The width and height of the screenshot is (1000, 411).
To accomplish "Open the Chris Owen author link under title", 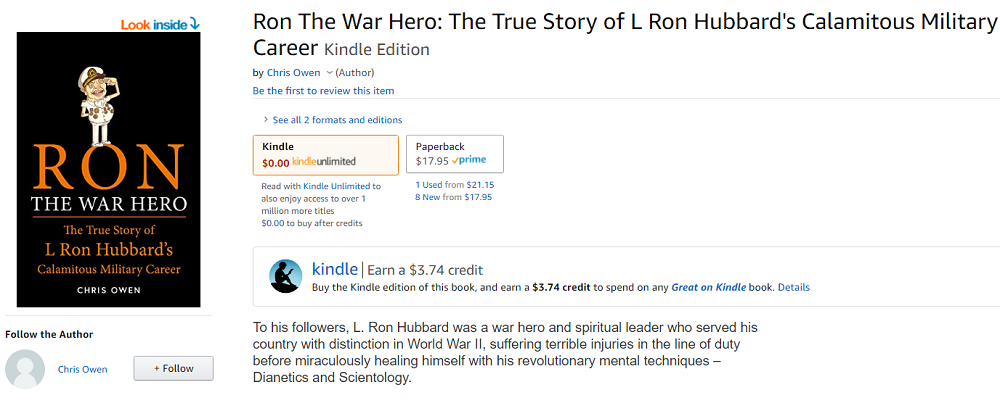I will [293, 73].
